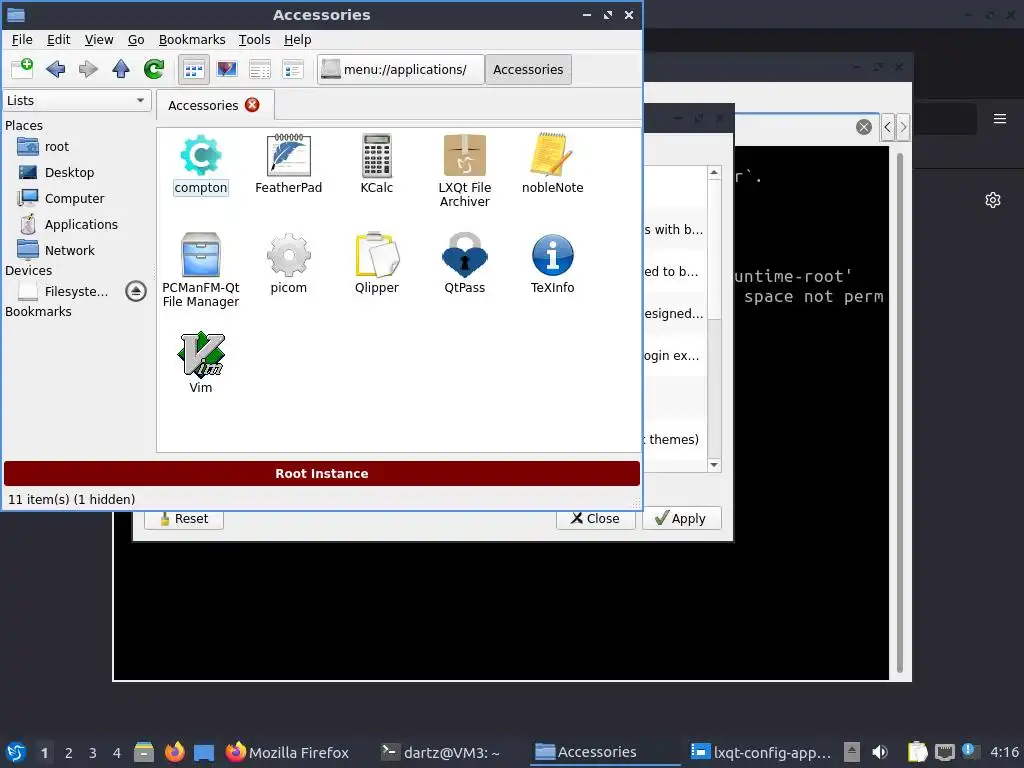This screenshot has width=1024, height=768.
Task: Open the View menu
Action: (x=99, y=40)
